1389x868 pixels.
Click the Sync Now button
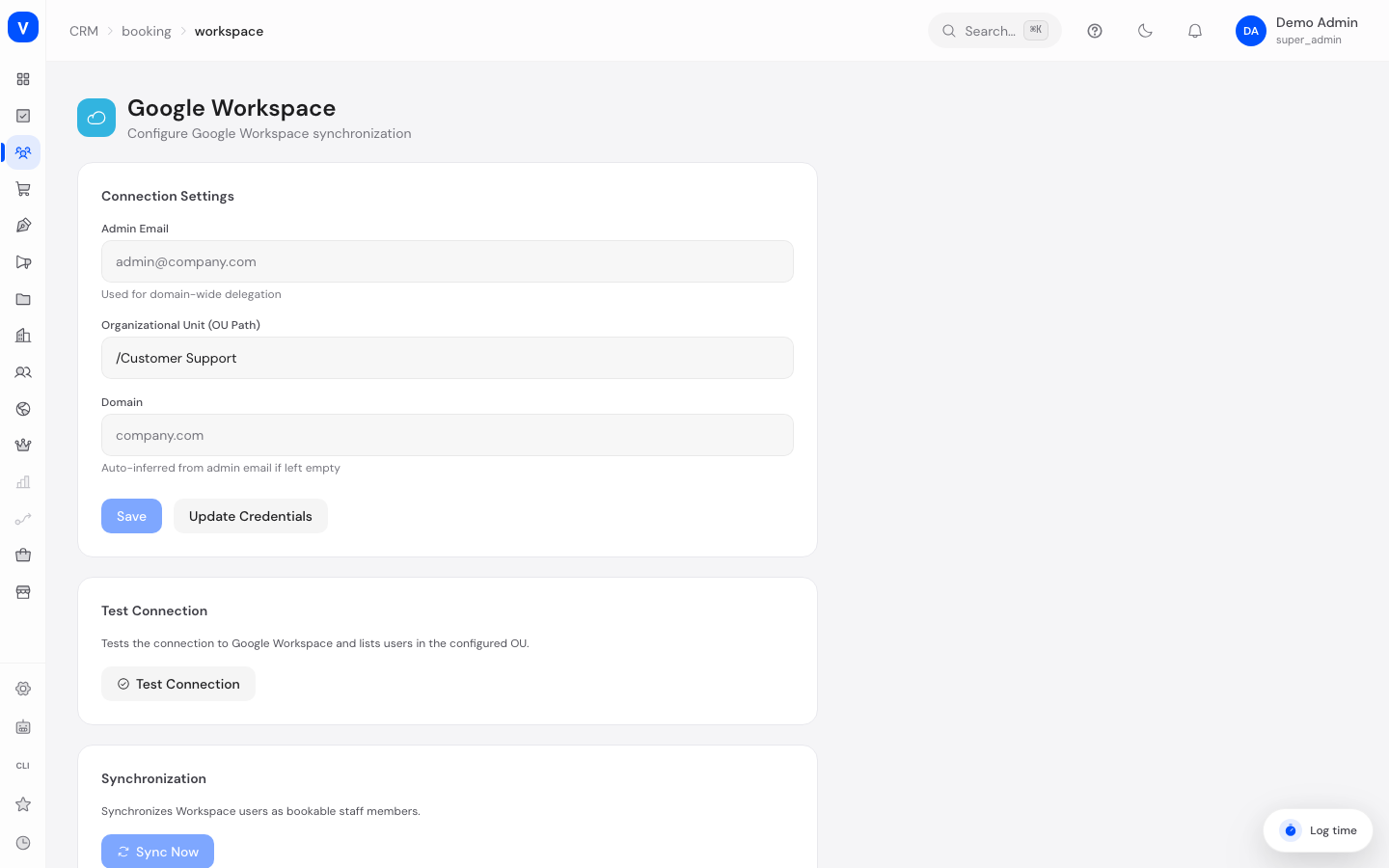[157, 852]
